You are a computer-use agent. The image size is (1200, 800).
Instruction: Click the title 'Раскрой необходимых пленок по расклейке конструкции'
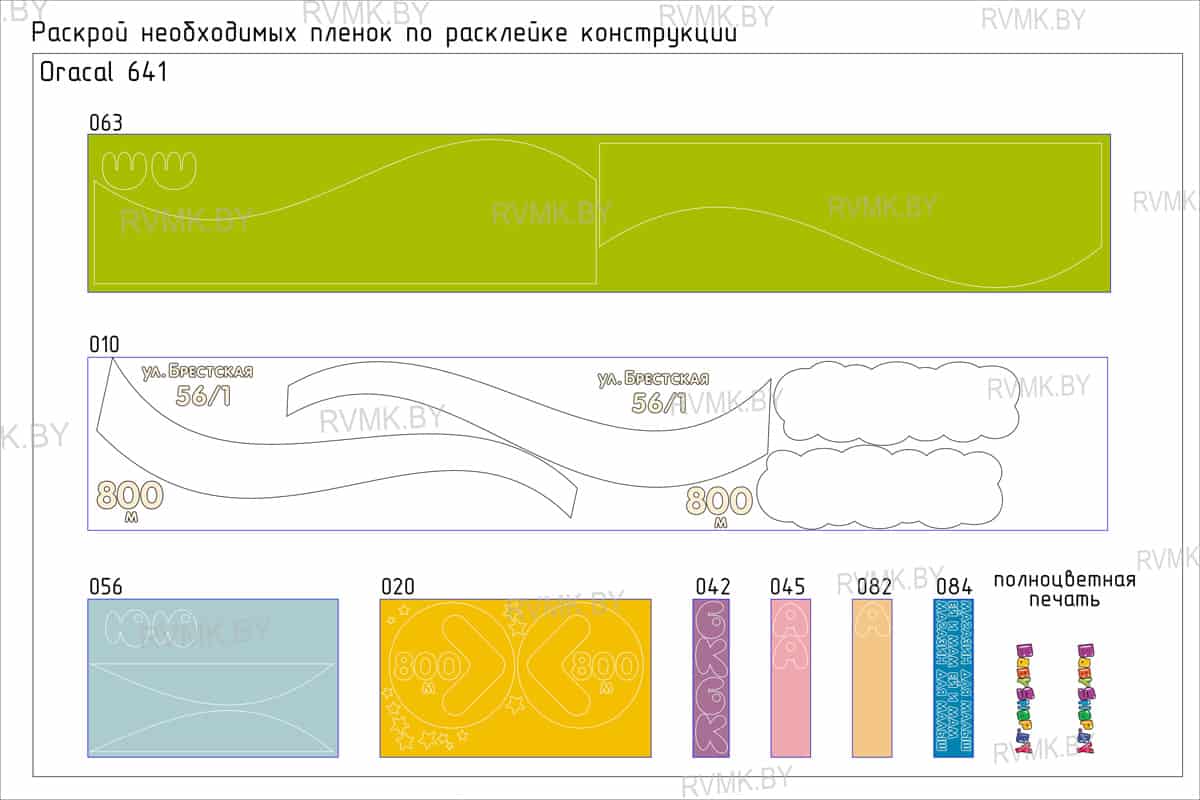[x=385, y=33]
